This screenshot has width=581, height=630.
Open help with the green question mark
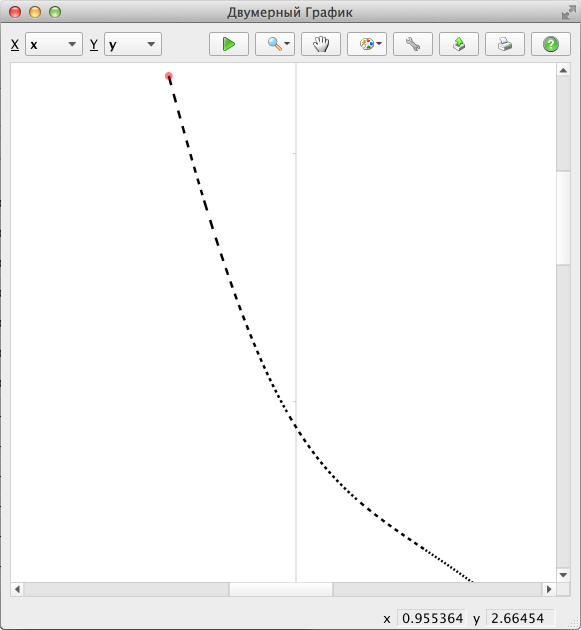click(551, 44)
